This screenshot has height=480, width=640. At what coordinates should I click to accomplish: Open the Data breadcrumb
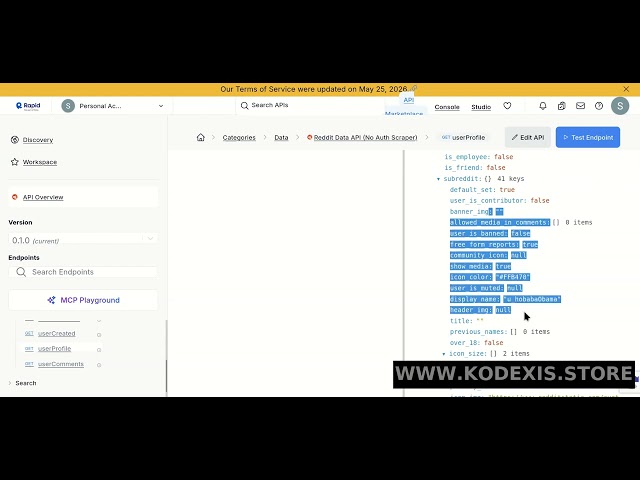(x=281, y=138)
